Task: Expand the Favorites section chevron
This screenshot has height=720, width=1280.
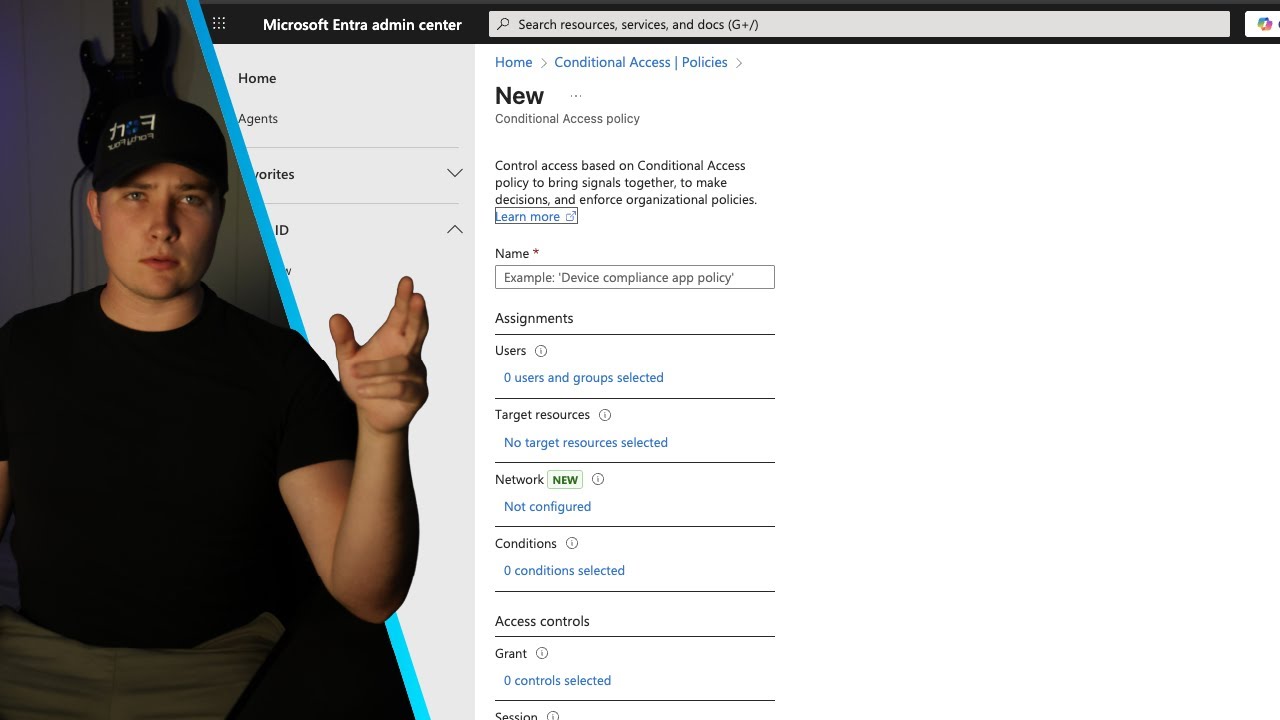Action: tap(455, 174)
